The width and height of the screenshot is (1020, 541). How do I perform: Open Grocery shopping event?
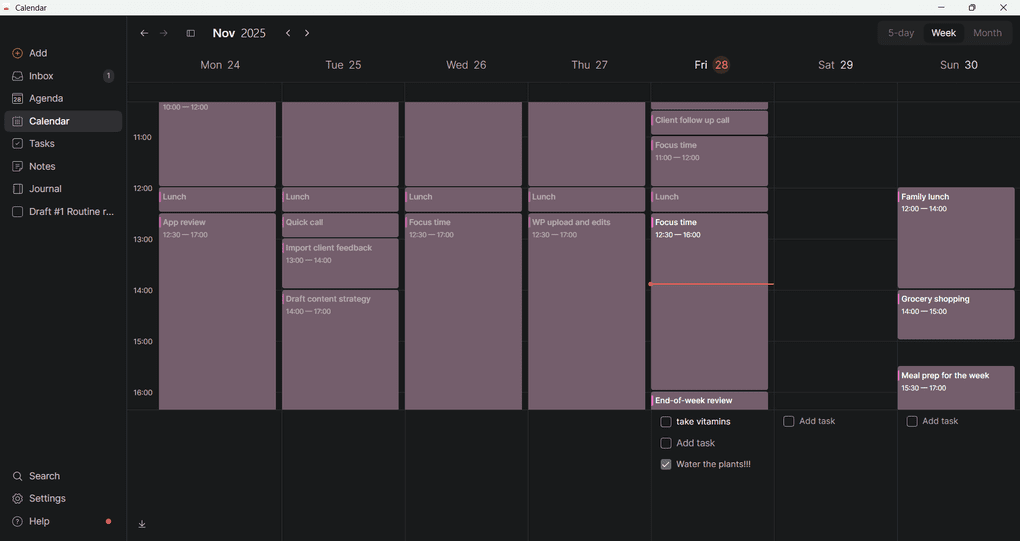point(956,315)
